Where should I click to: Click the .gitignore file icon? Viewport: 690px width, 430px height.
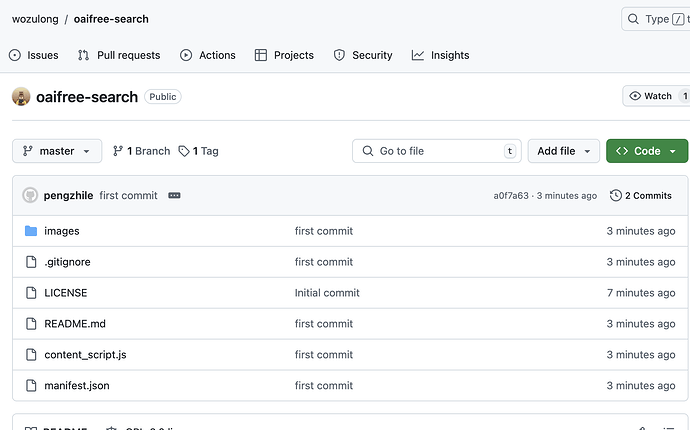[x=31, y=262]
